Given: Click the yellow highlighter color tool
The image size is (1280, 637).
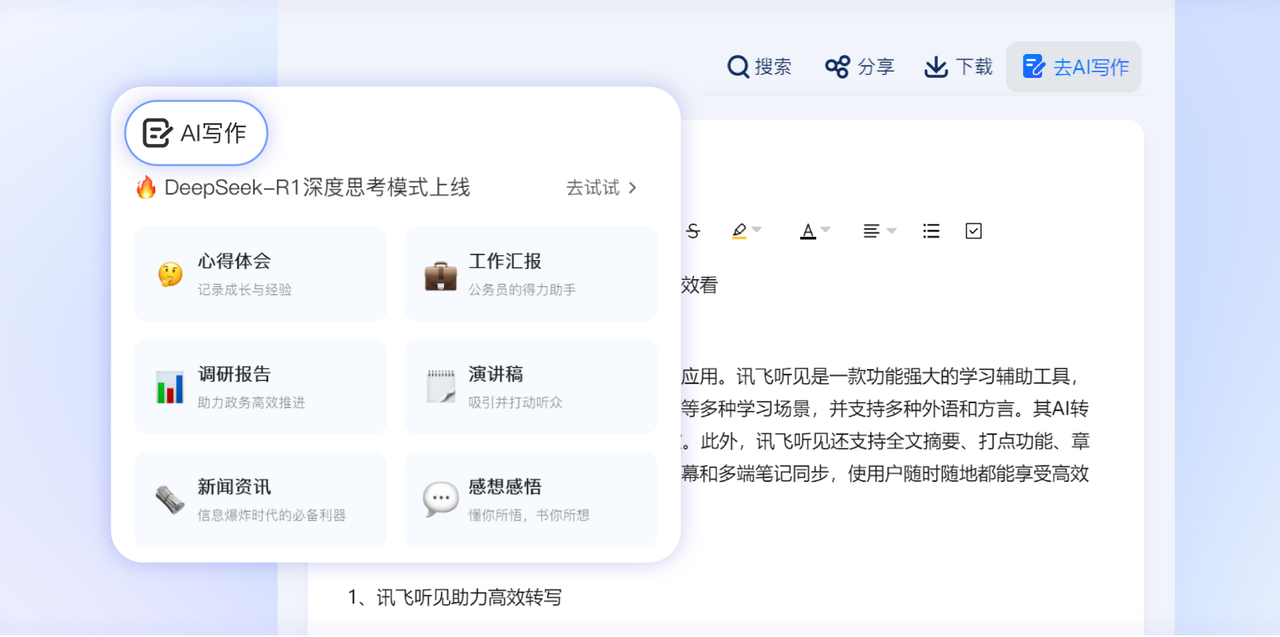Looking at the screenshot, I should 739,231.
